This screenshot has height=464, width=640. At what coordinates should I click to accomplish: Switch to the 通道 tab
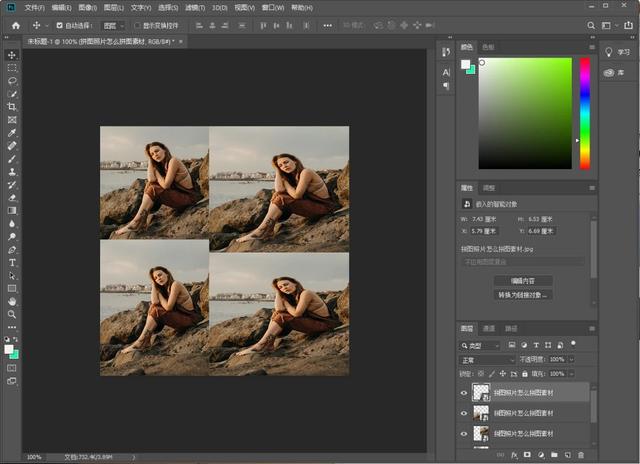[489, 328]
